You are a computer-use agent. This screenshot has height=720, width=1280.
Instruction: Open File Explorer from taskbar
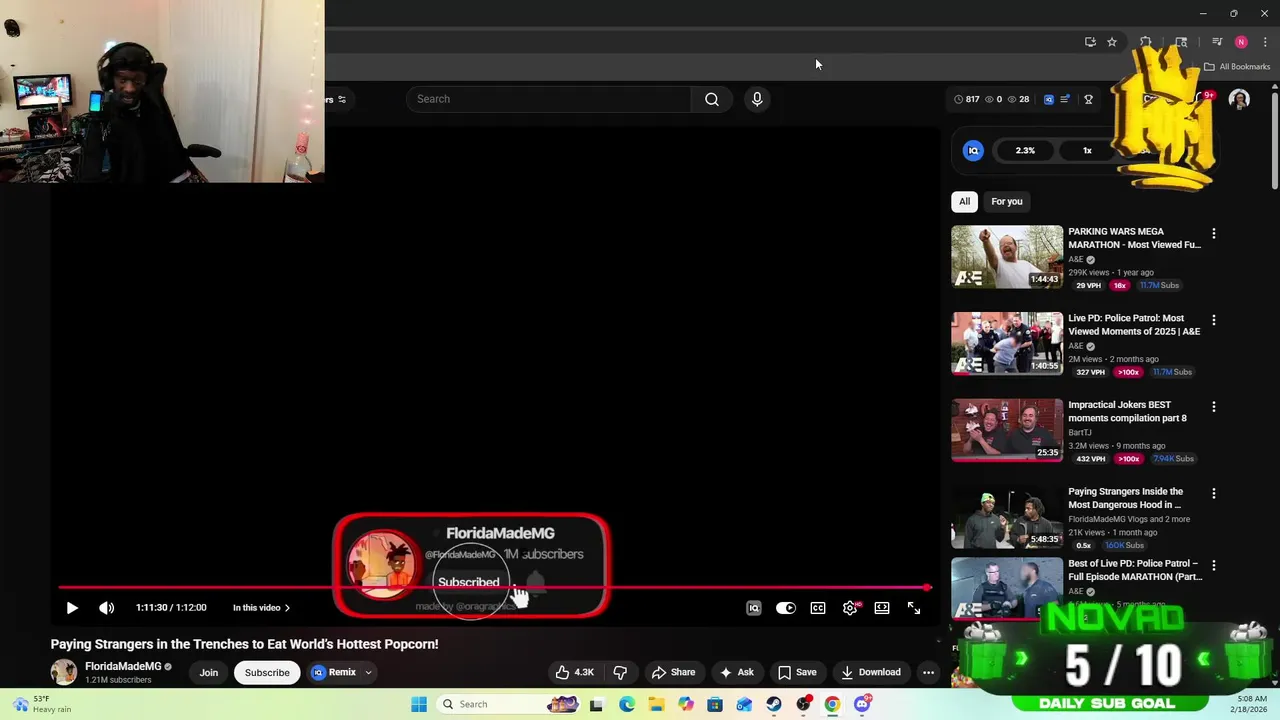click(x=656, y=704)
